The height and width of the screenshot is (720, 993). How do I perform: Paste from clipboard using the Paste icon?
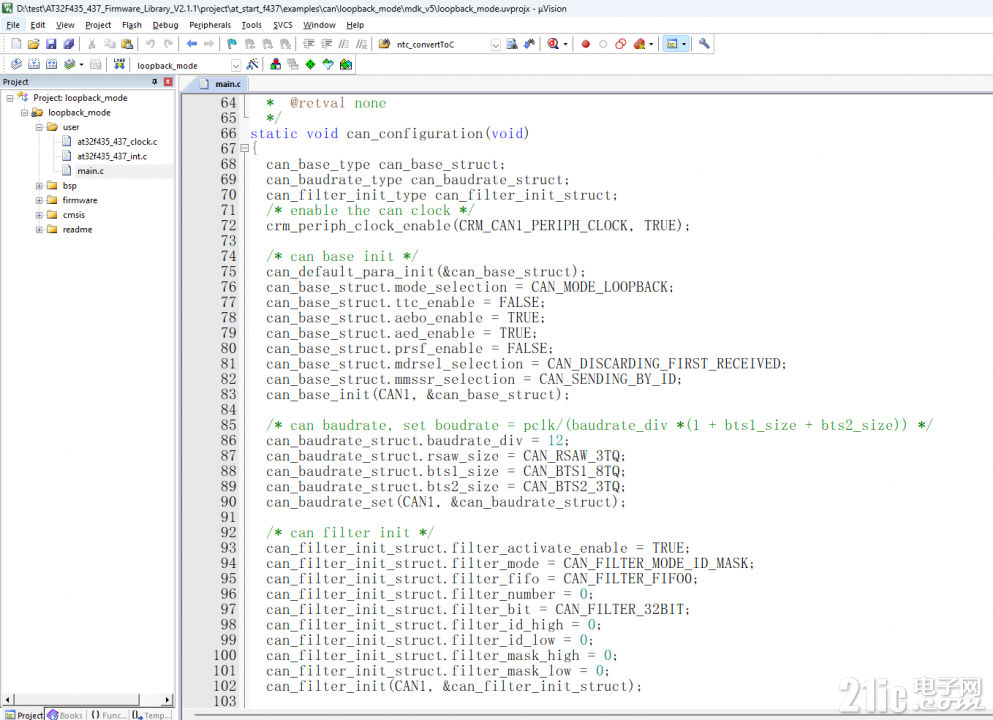[127, 44]
